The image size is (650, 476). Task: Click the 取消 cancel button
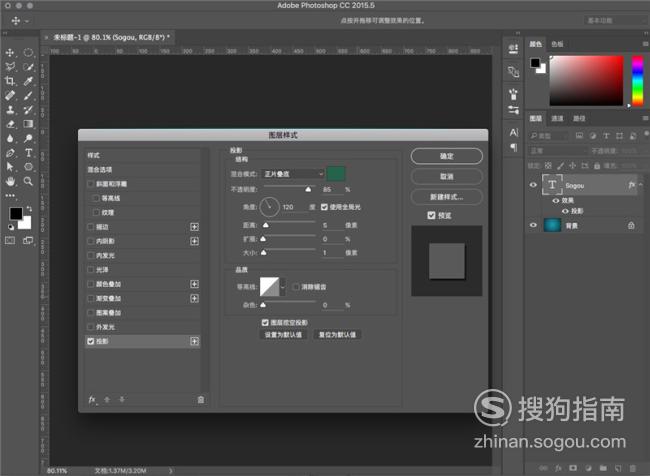[x=446, y=177]
